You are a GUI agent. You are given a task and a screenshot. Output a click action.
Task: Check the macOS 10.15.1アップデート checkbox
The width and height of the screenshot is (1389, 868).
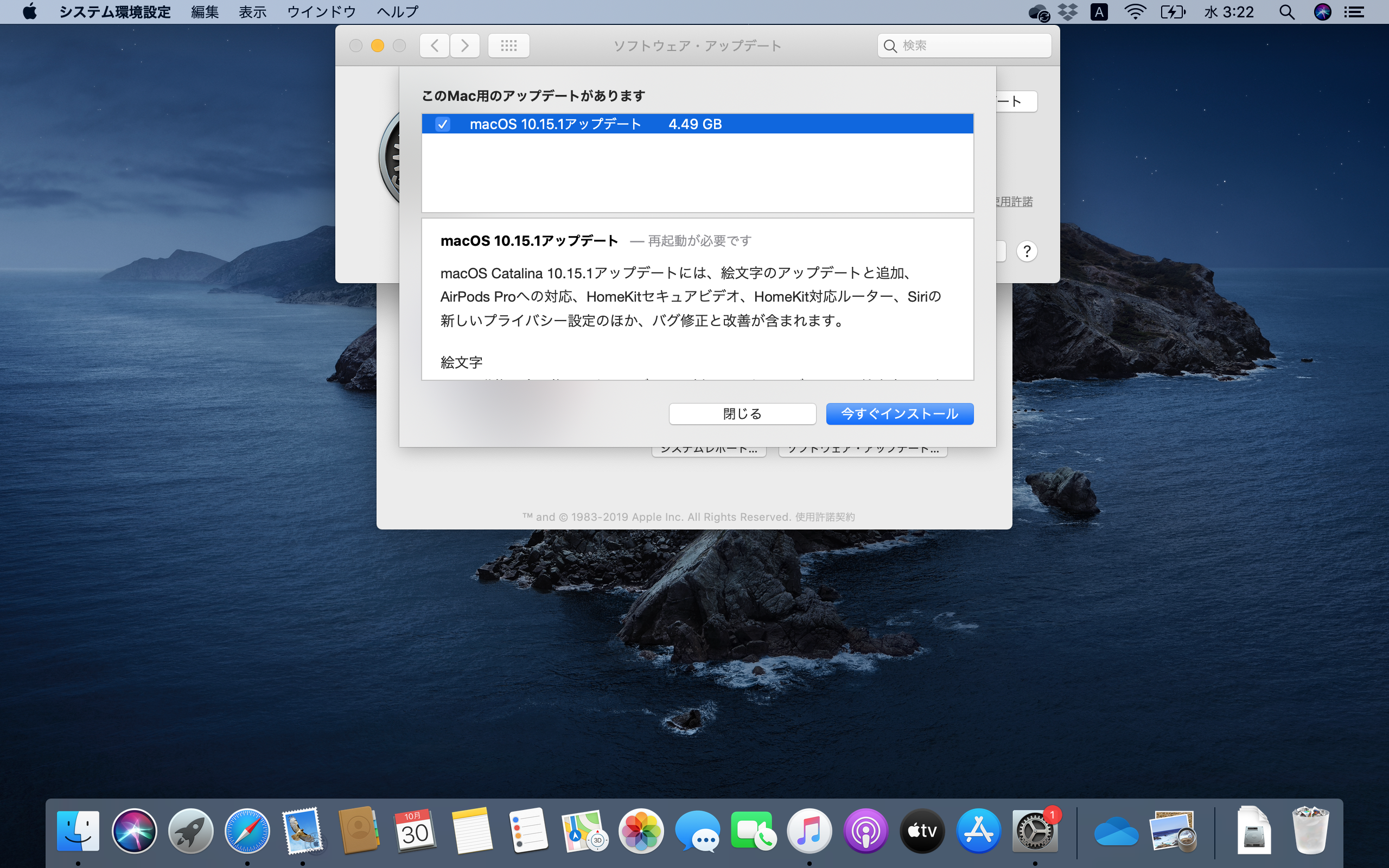point(443,124)
